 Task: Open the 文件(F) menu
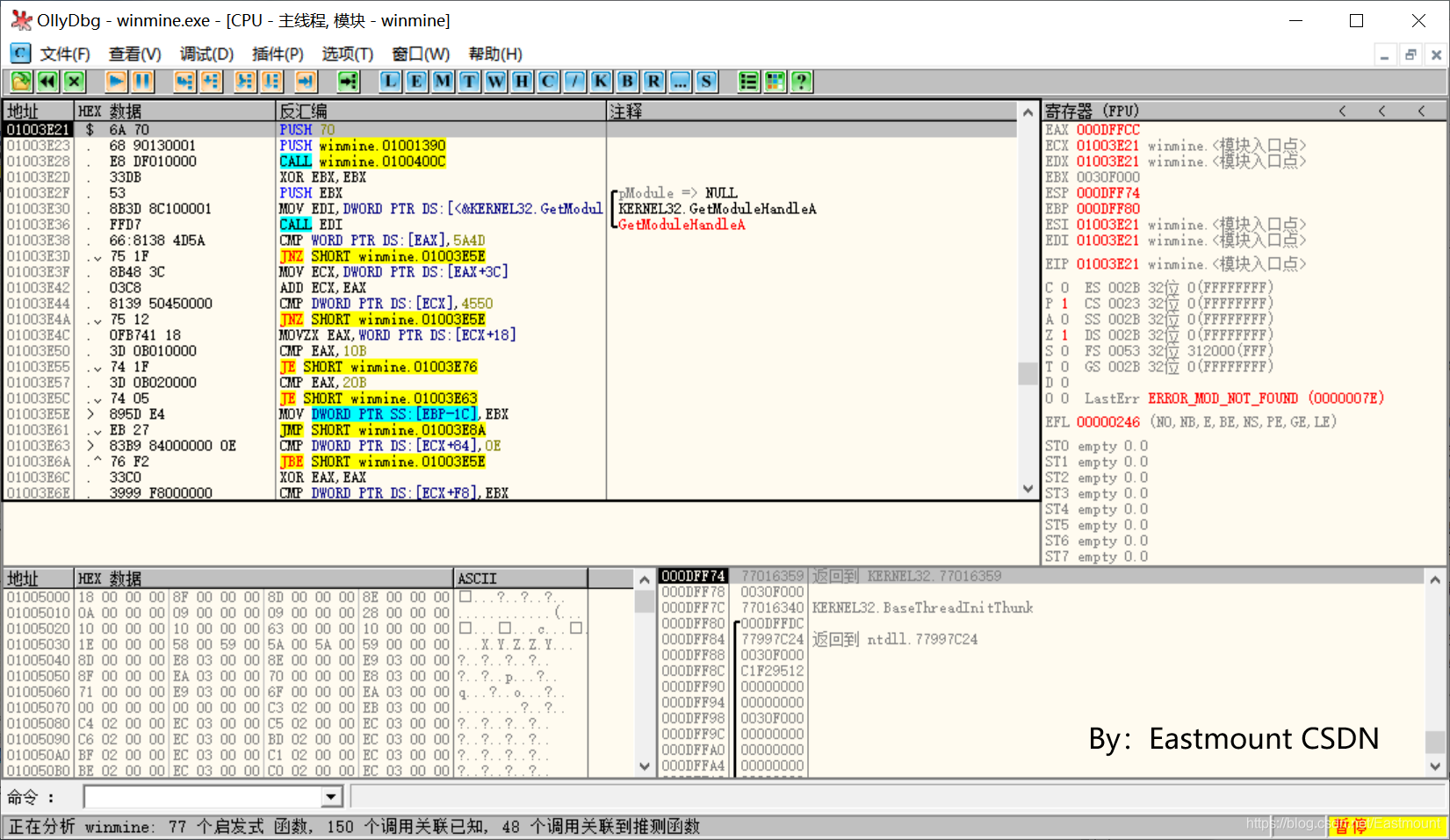pyautogui.click(x=65, y=54)
